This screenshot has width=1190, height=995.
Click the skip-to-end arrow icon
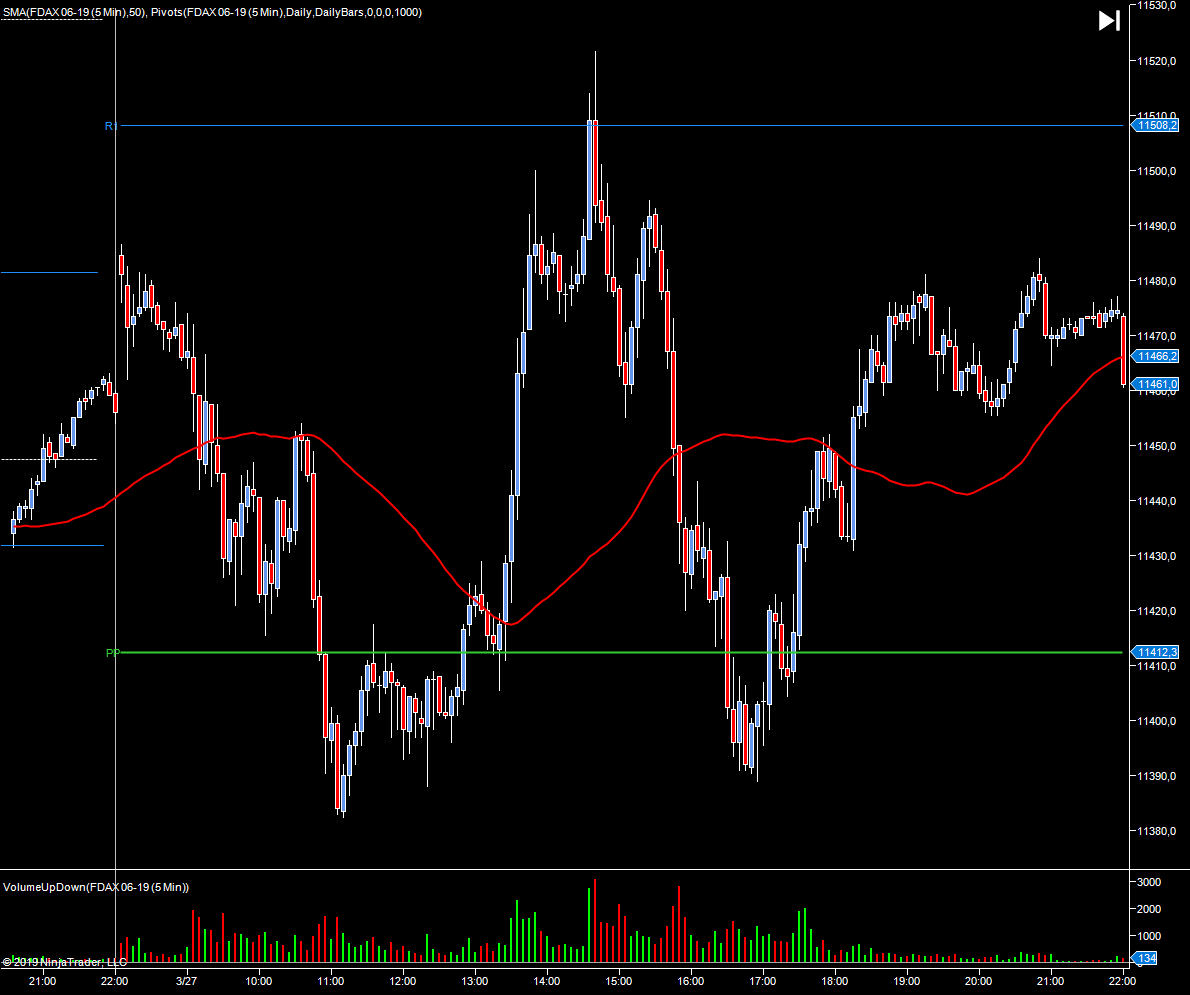1109,21
